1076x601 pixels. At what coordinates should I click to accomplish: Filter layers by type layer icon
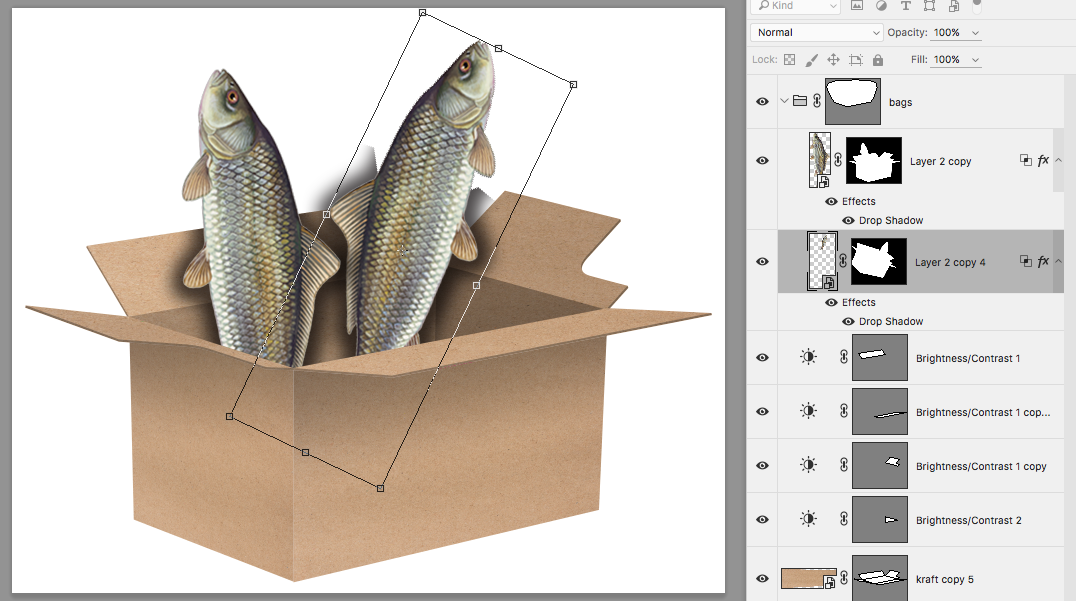[906, 5]
